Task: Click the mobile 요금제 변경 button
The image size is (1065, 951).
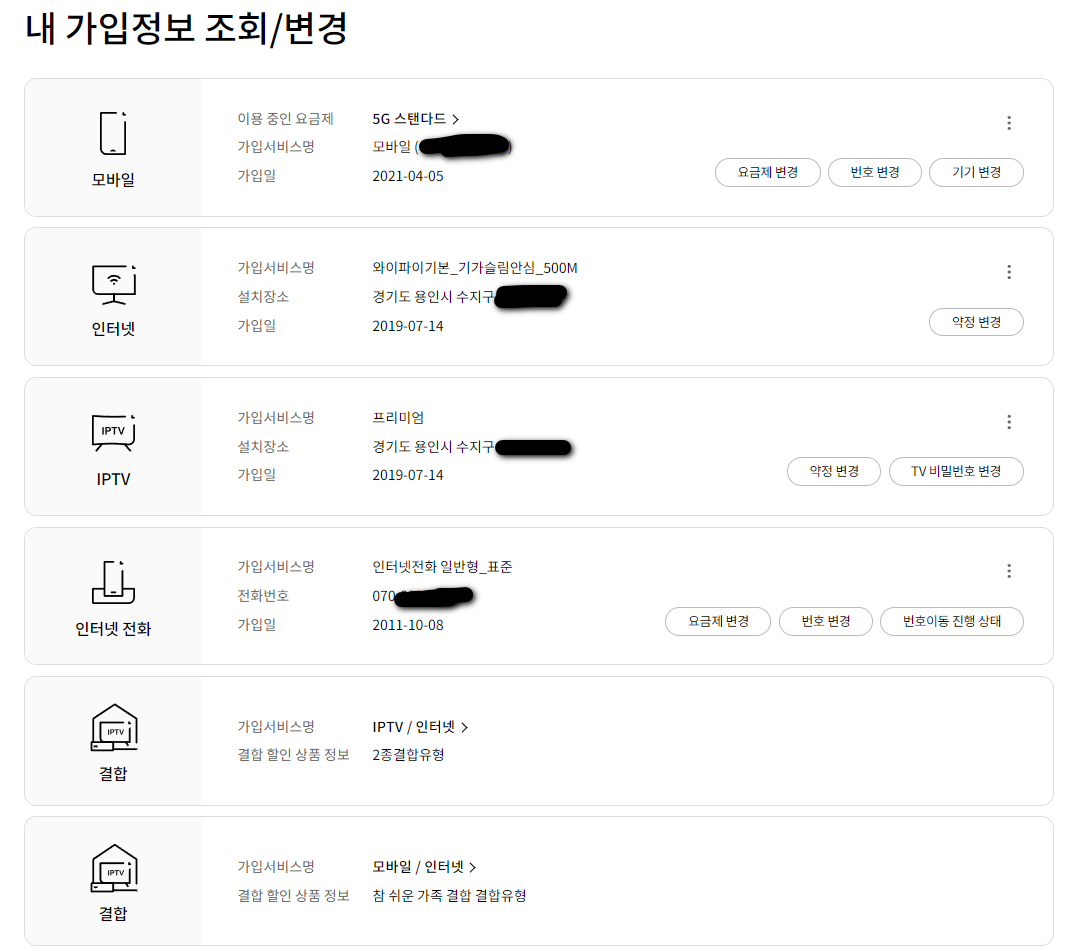Action: (x=767, y=172)
